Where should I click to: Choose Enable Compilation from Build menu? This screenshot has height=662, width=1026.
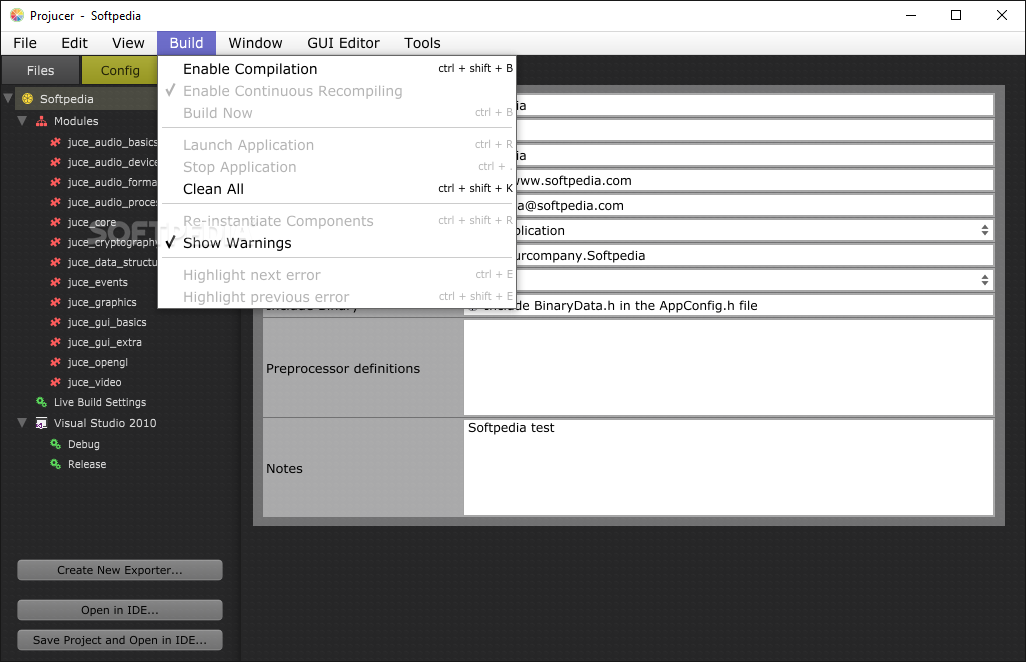coord(337,69)
